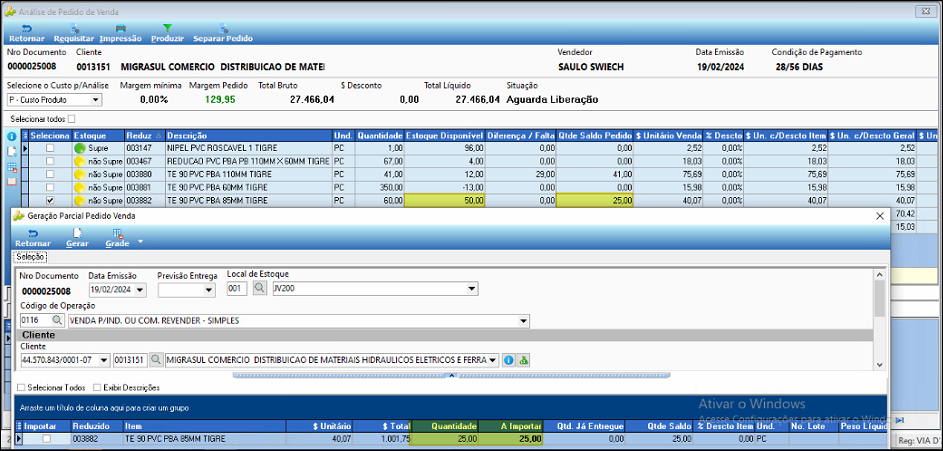This screenshot has width=943, height=451.
Task: Click the grid options icon left of Importar header
Action: (x=19, y=426)
